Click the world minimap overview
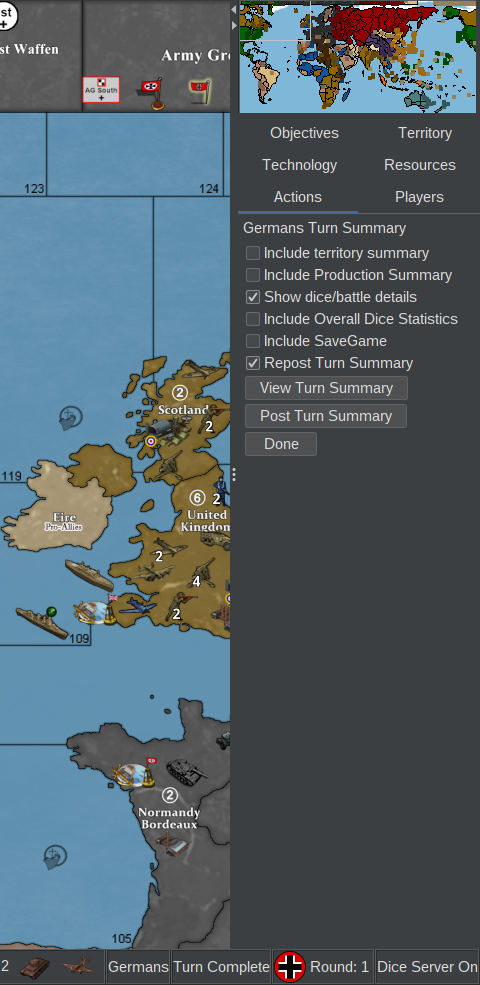This screenshot has width=480, height=985. tap(358, 57)
